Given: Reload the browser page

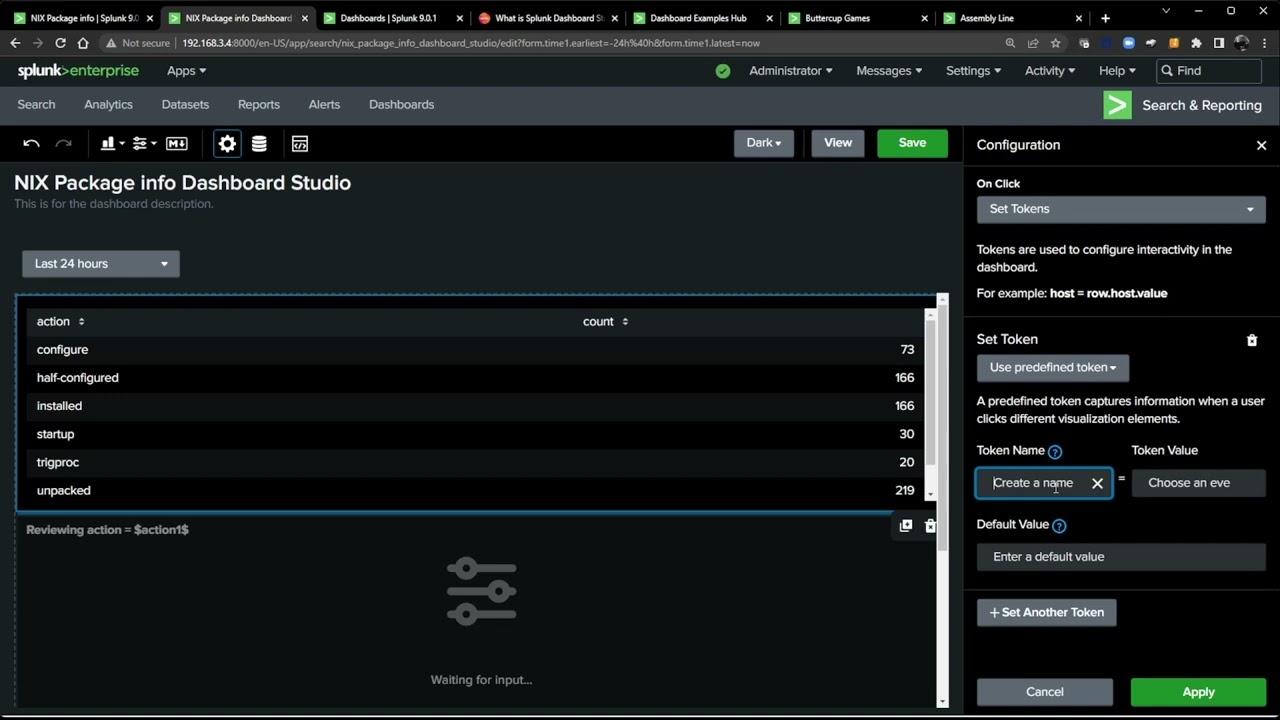Looking at the screenshot, I should (60, 43).
